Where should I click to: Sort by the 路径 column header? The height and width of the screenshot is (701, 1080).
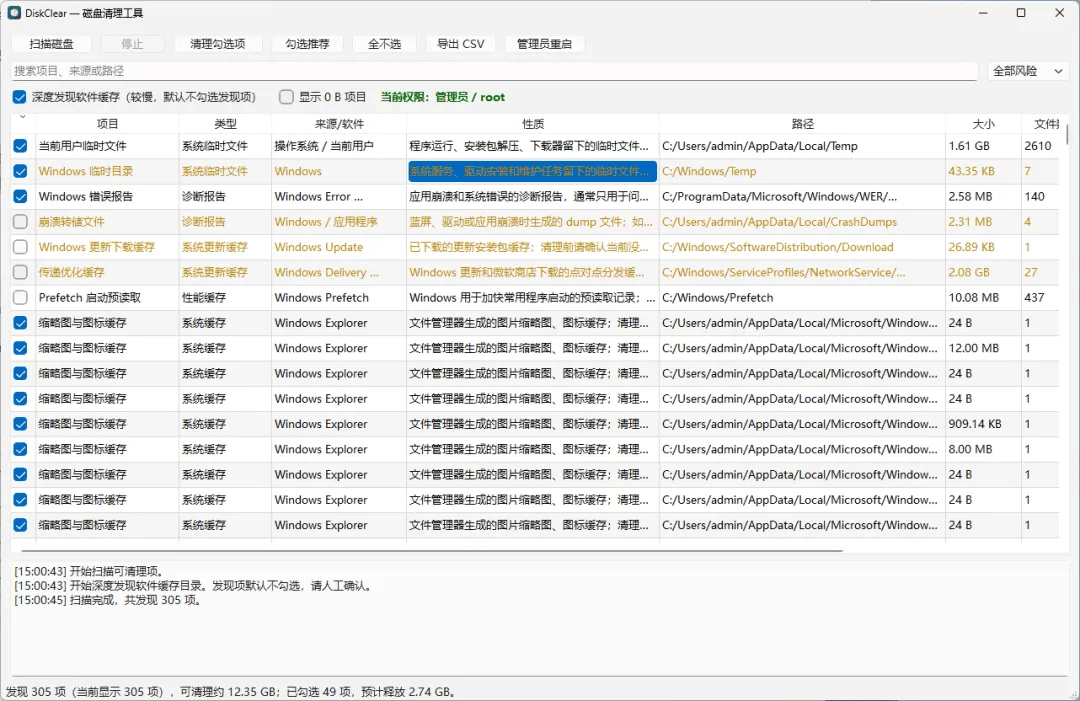(802, 124)
